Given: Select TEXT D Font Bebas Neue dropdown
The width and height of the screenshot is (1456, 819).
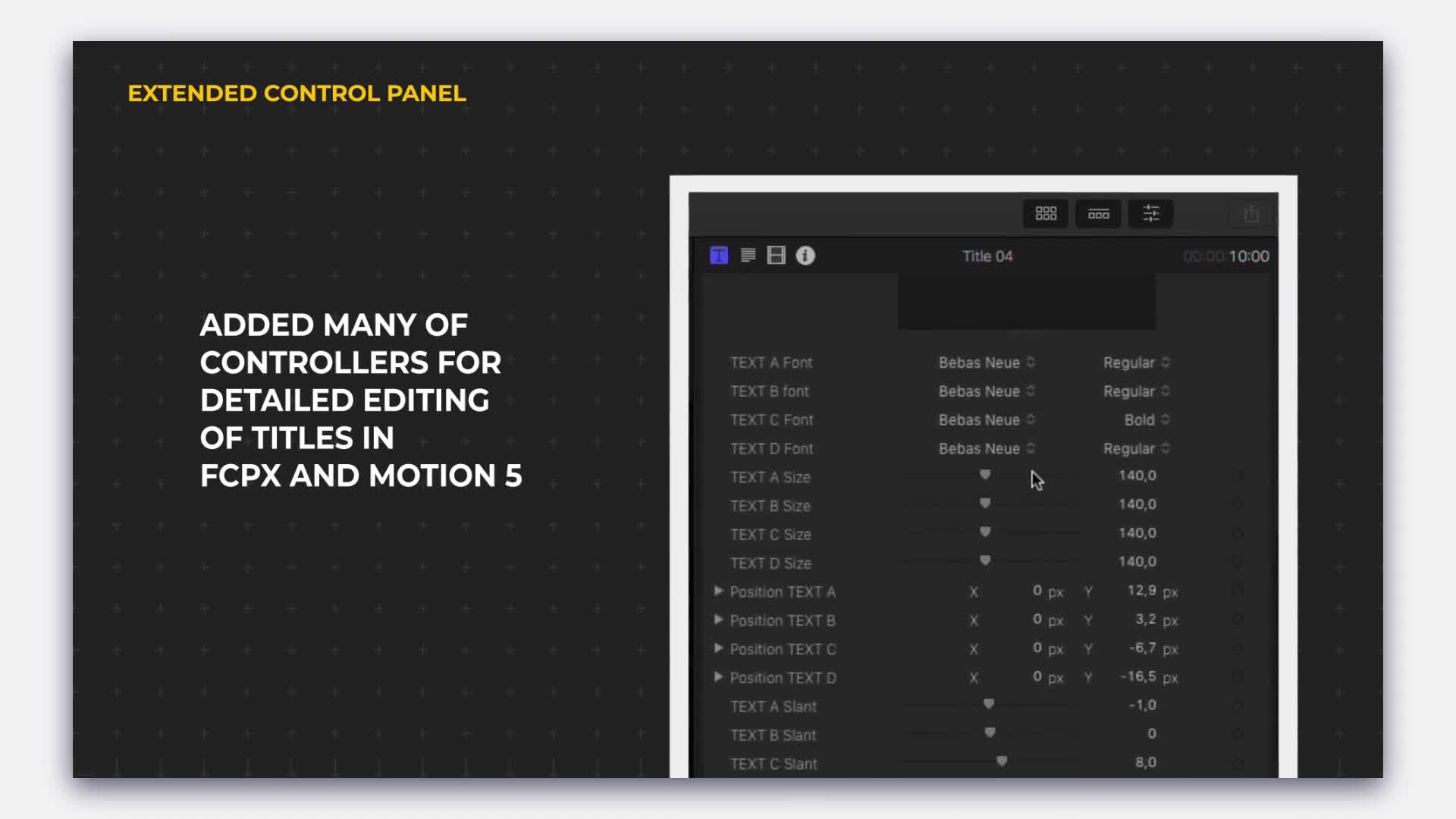Looking at the screenshot, I should click(x=984, y=448).
